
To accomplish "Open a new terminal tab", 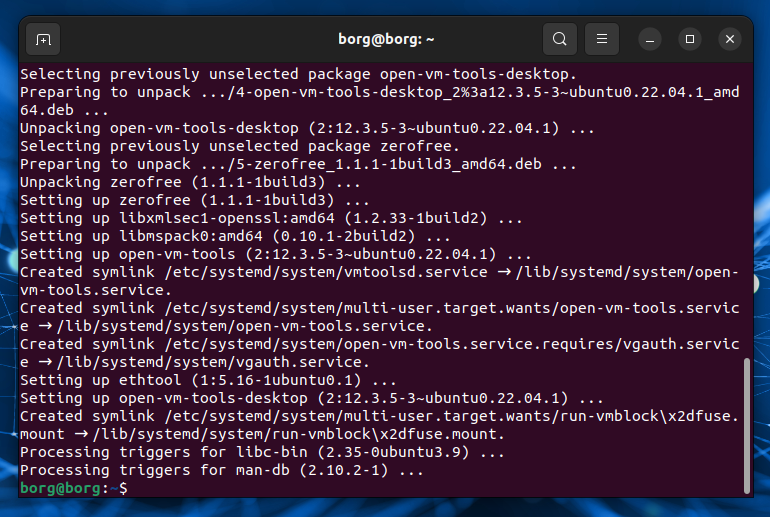I will (43, 39).
